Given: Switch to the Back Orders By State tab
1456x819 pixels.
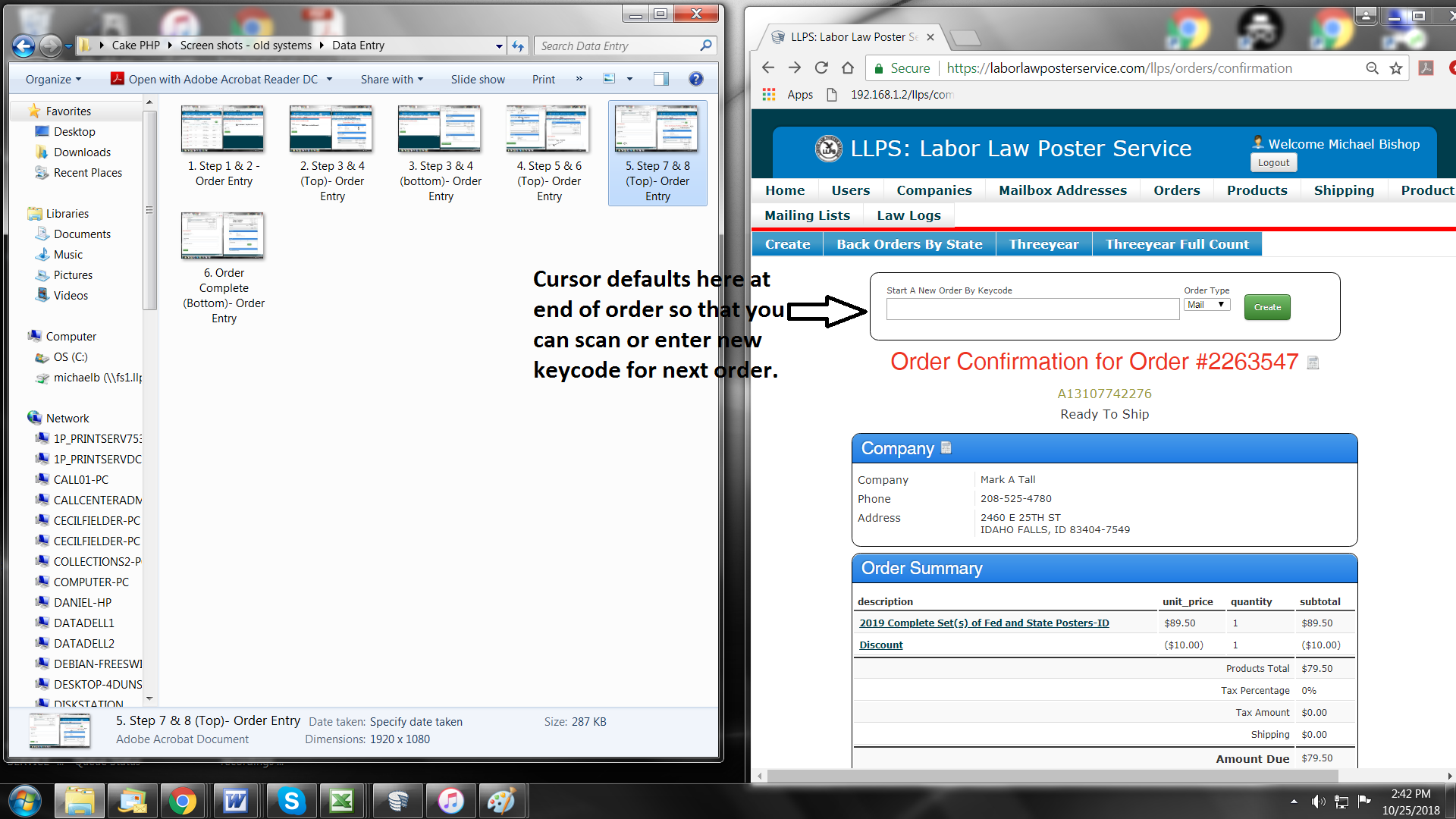Looking at the screenshot, I should (x=909, y=244).
